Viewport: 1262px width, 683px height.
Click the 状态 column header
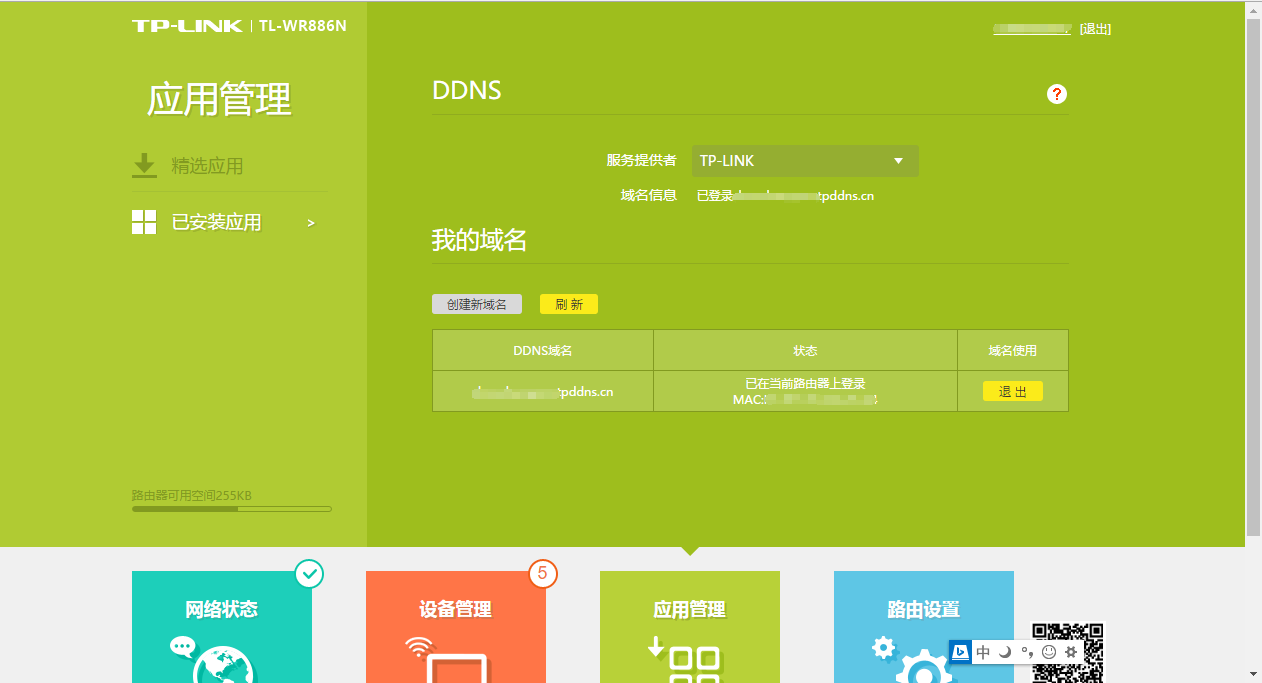point(805,351)
